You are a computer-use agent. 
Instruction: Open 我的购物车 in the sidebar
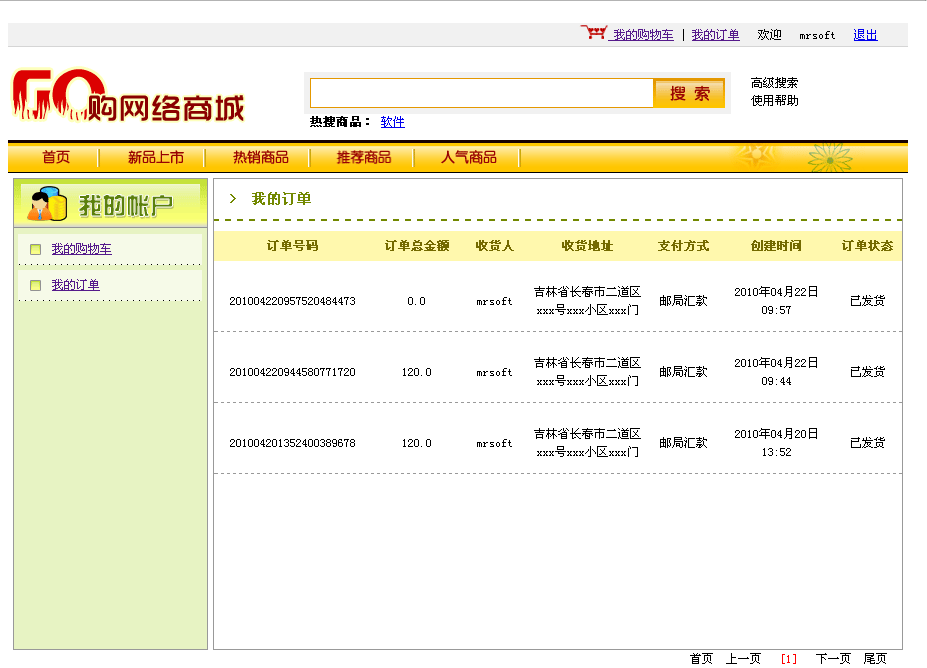point(82,249)
